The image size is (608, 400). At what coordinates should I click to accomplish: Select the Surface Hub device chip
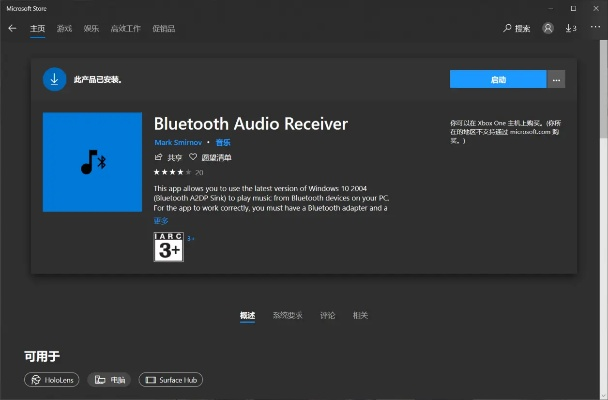tap(170, 380)
